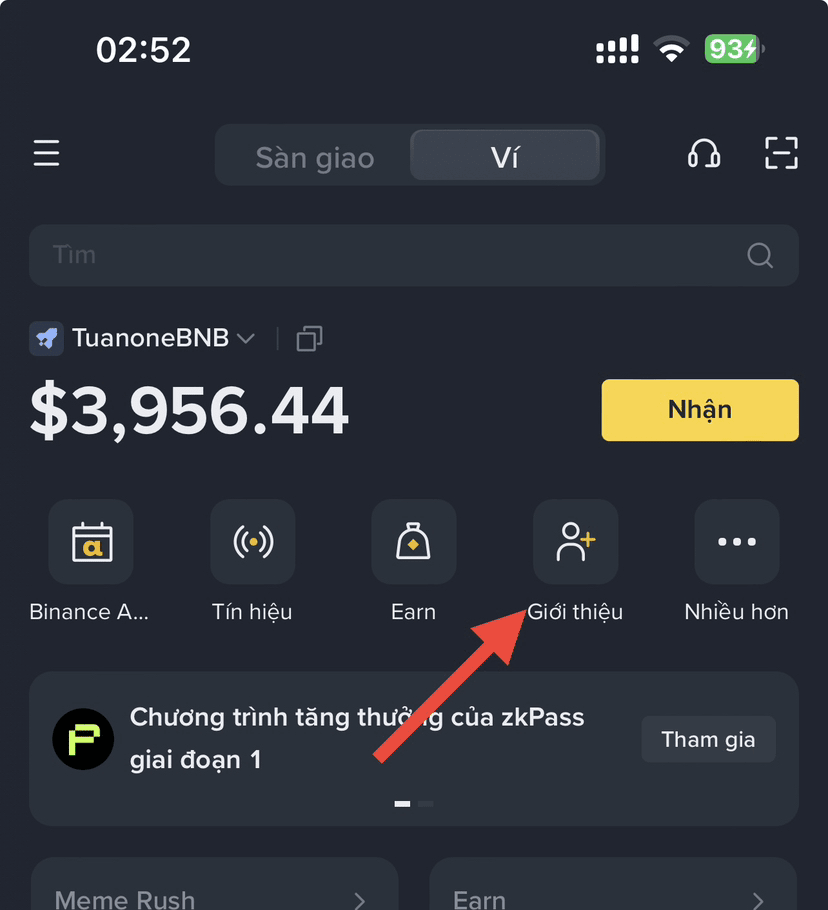Viewport: 828px width, 910px height.
Task: Tap the QR scan icon
Action: 781,153
